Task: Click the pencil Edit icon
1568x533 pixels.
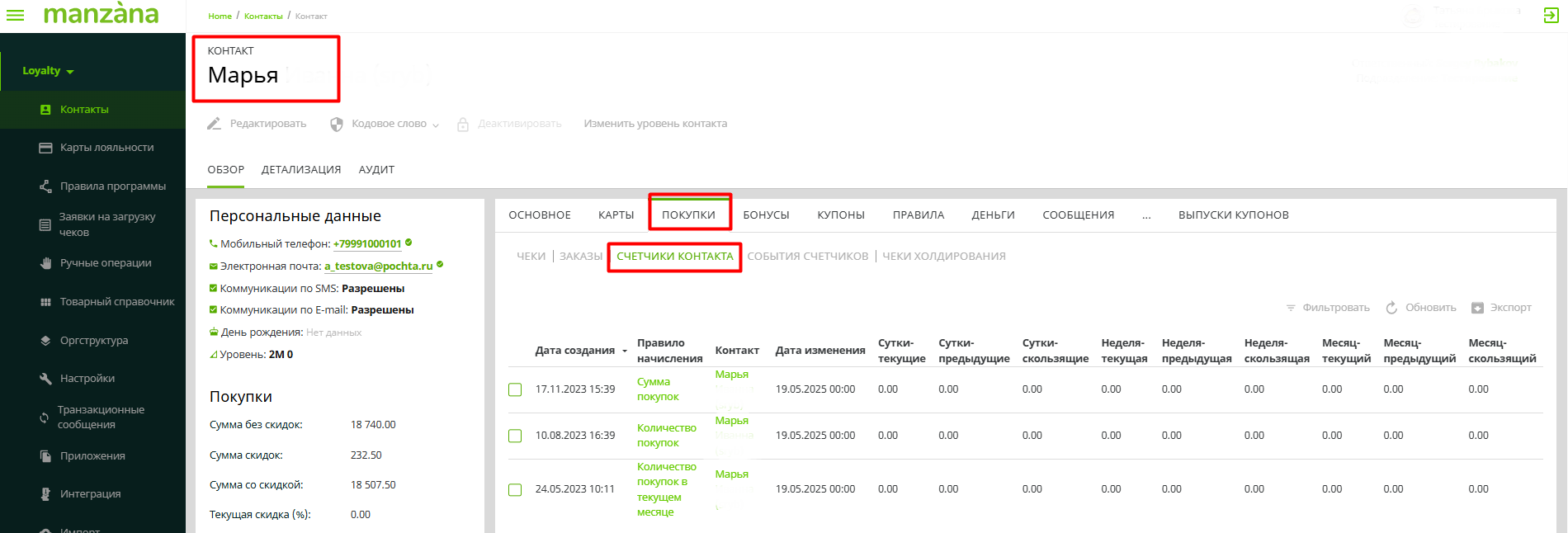Action: pos(214,124)
